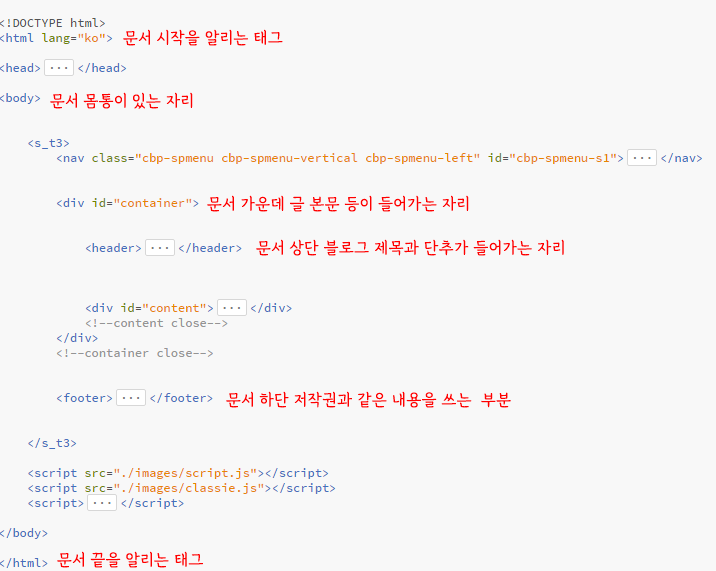This screenshot has width=716, height=571.
Task: Click the closing </body> tag
Action: click(x=24, y=533)
